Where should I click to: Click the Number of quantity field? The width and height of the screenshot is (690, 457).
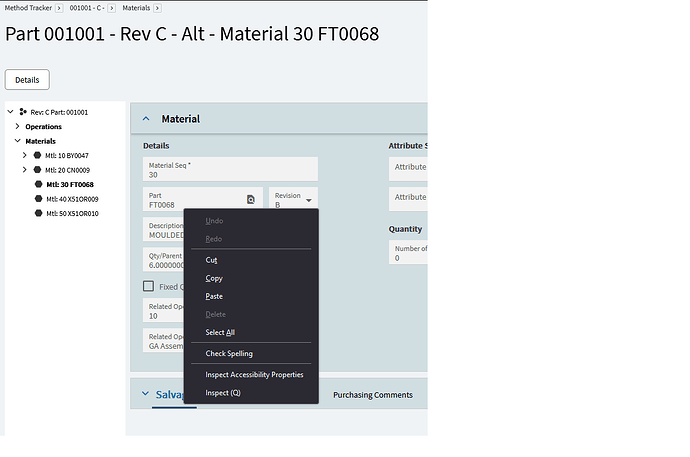(x=408, y=253)
